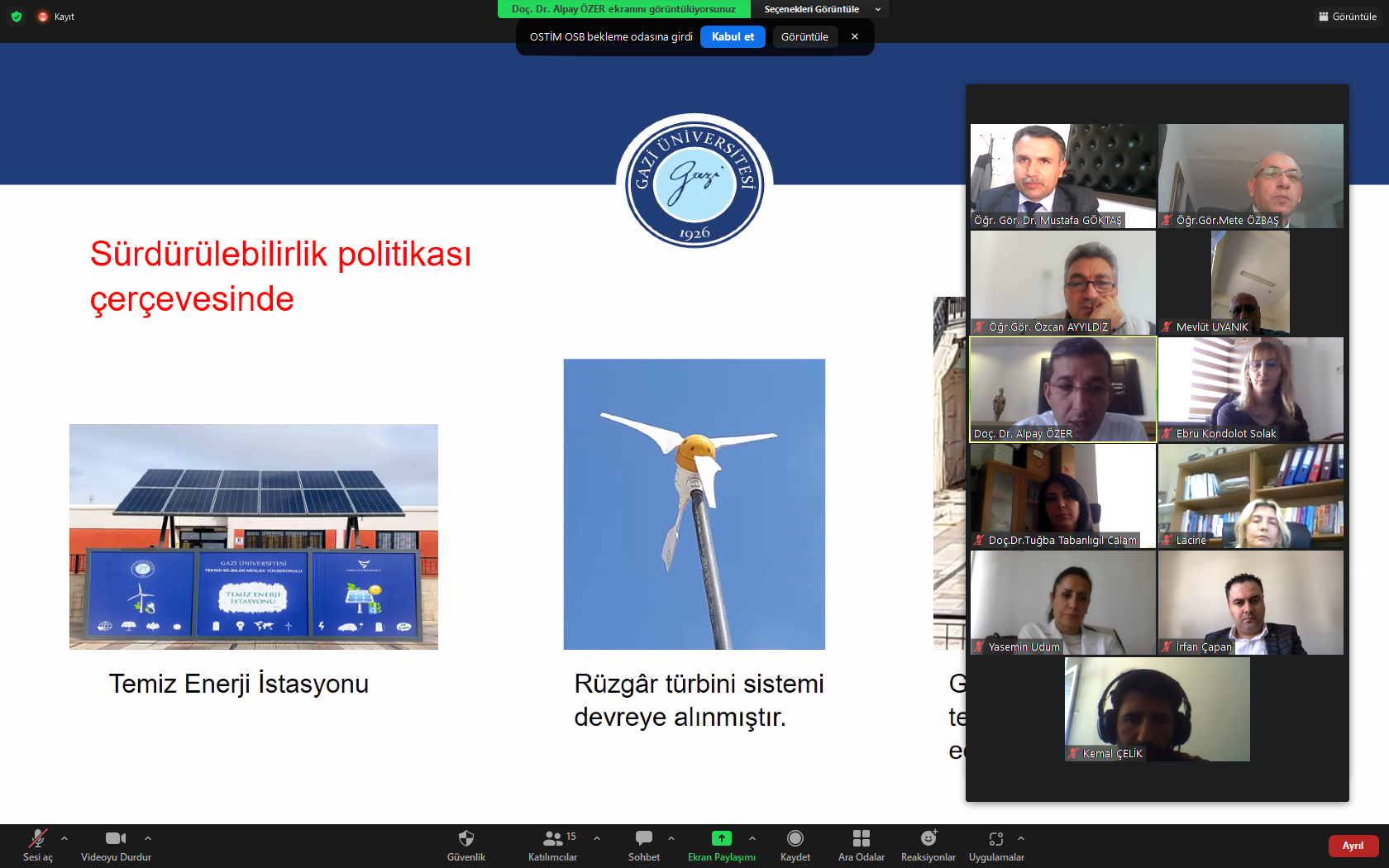Click muted mic icon on Mete ÖZBAŞ tile
The image size is (1389, 868).
click(1167, 220)
